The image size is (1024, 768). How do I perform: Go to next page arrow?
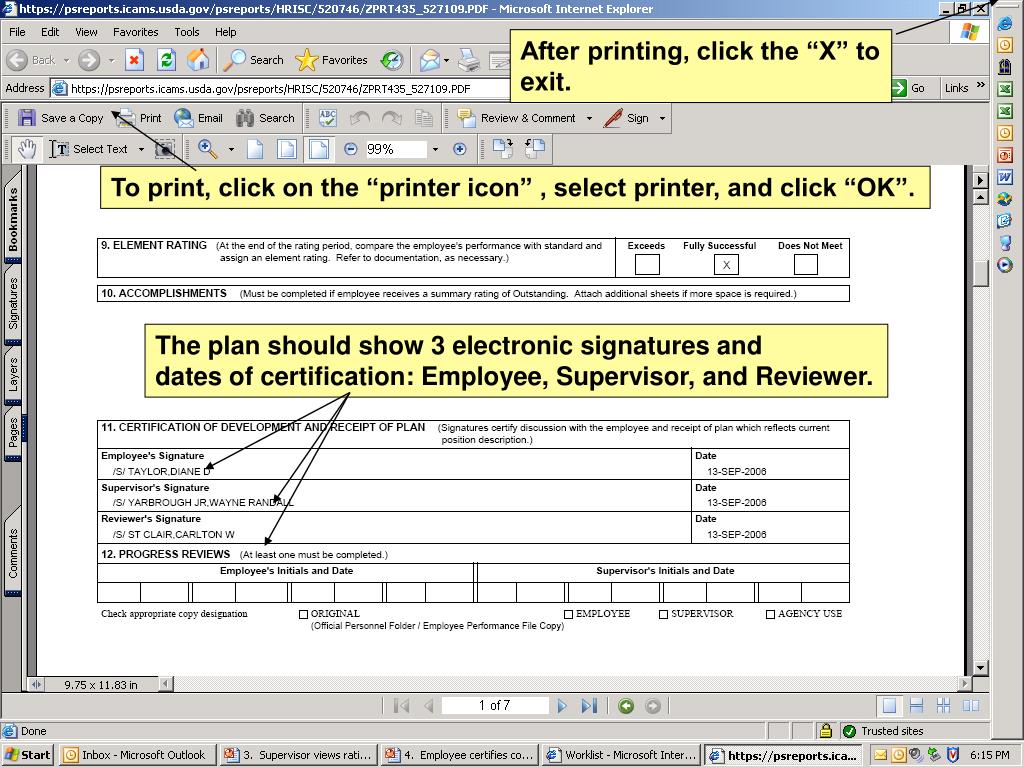coord(562,706)
